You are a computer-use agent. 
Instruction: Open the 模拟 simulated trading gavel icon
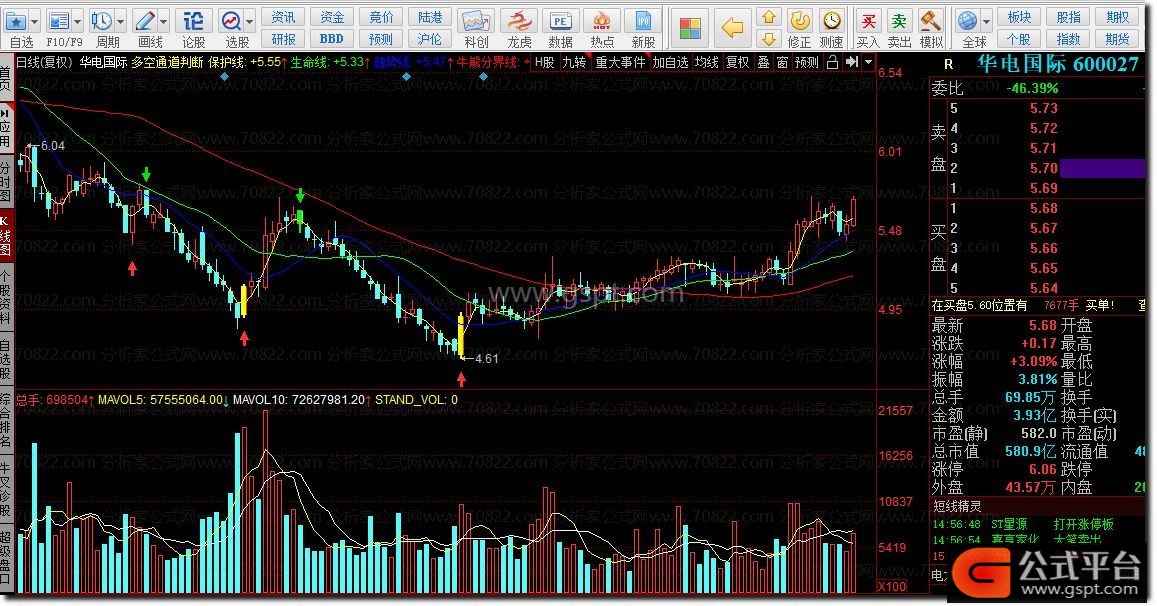point(931,21)
